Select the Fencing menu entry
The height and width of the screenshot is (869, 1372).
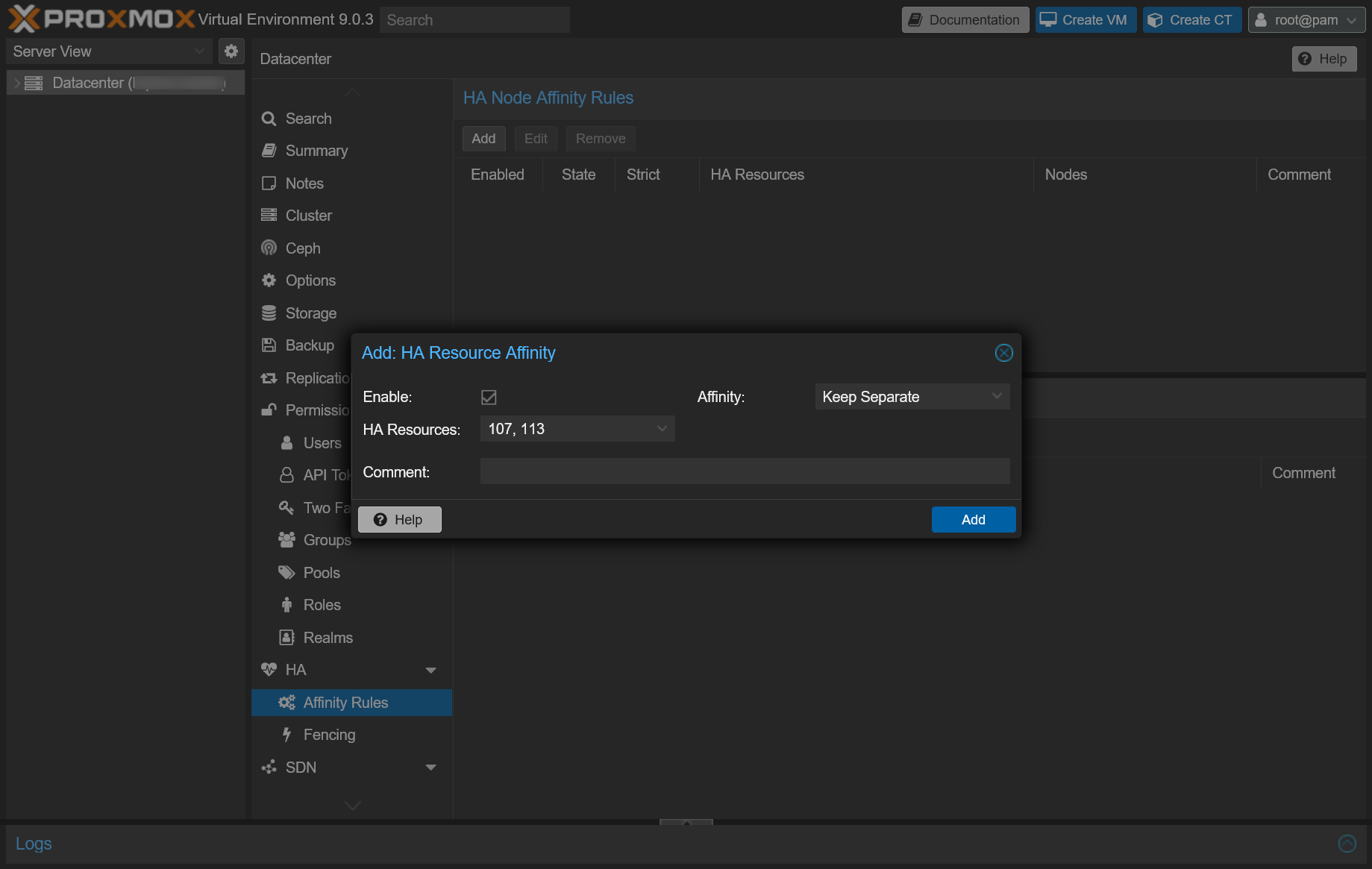click(351, 735)
